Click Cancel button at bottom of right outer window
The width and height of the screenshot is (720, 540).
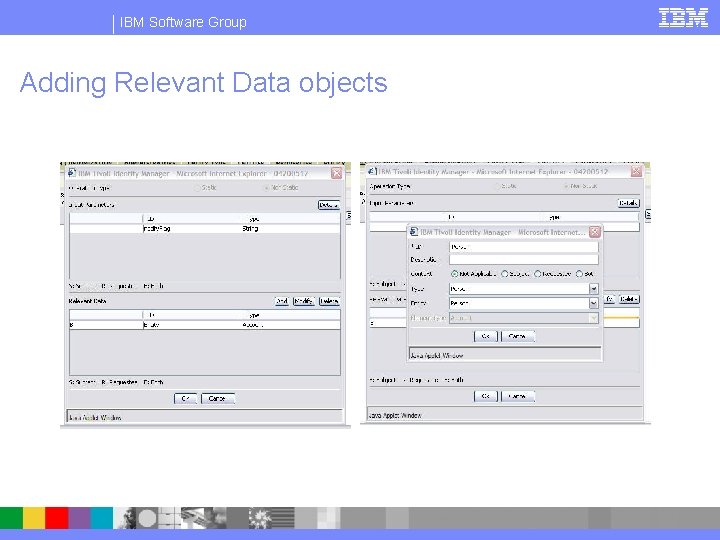point(518,396)
